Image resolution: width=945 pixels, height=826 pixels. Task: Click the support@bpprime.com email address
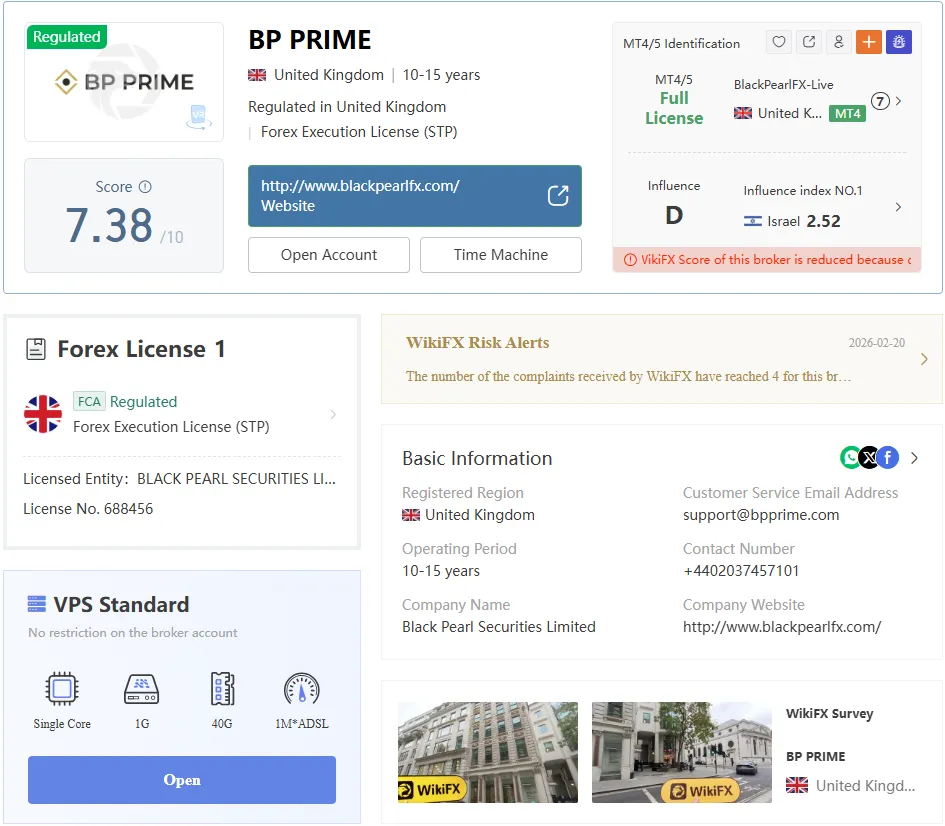pos(761,515)
